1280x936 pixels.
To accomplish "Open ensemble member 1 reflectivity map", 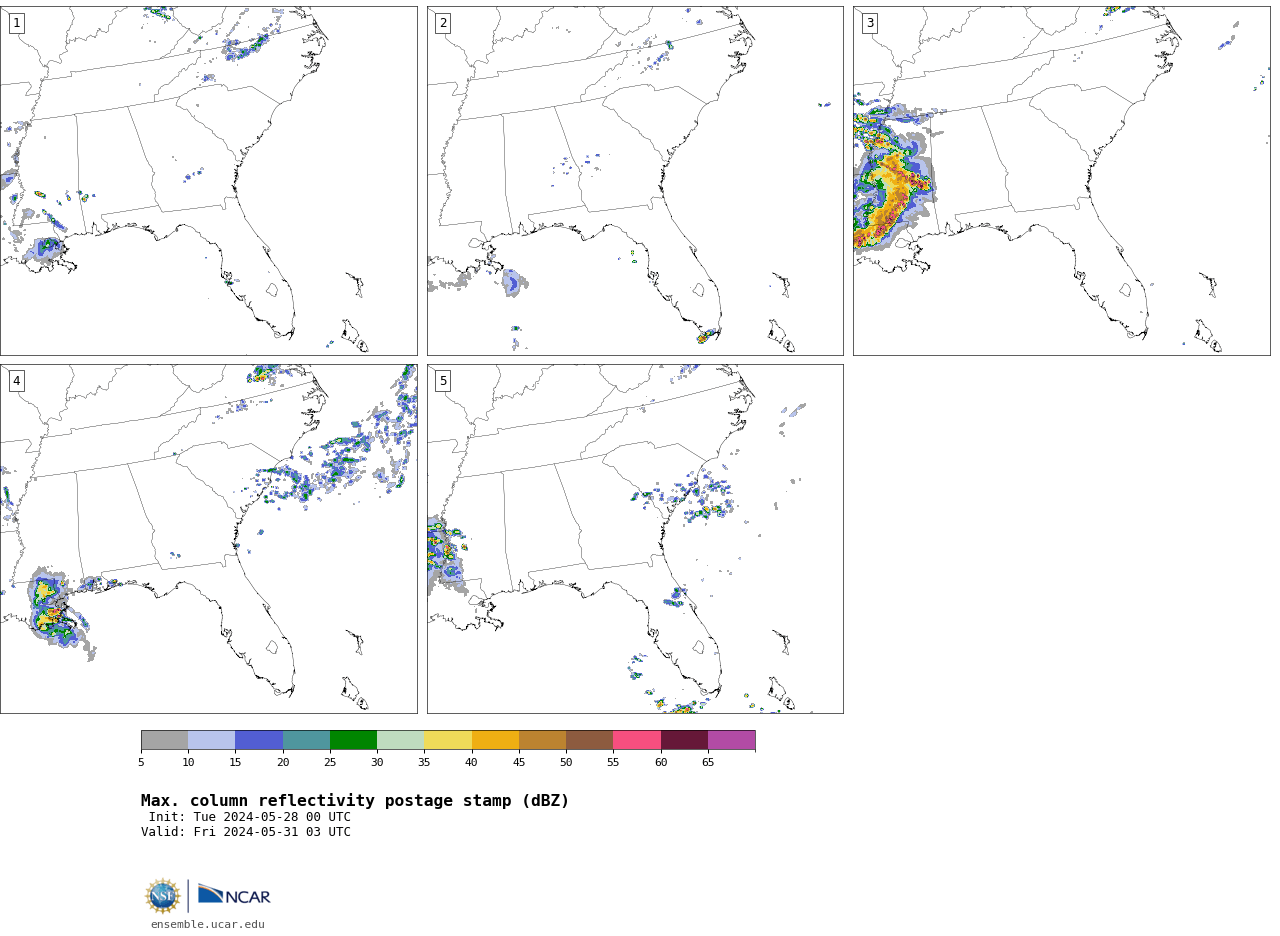I will click(x=208, y=180).
